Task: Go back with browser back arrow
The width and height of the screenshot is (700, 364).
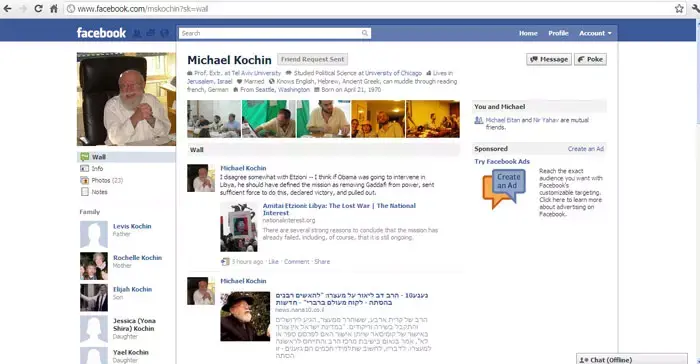Action: 8,8
